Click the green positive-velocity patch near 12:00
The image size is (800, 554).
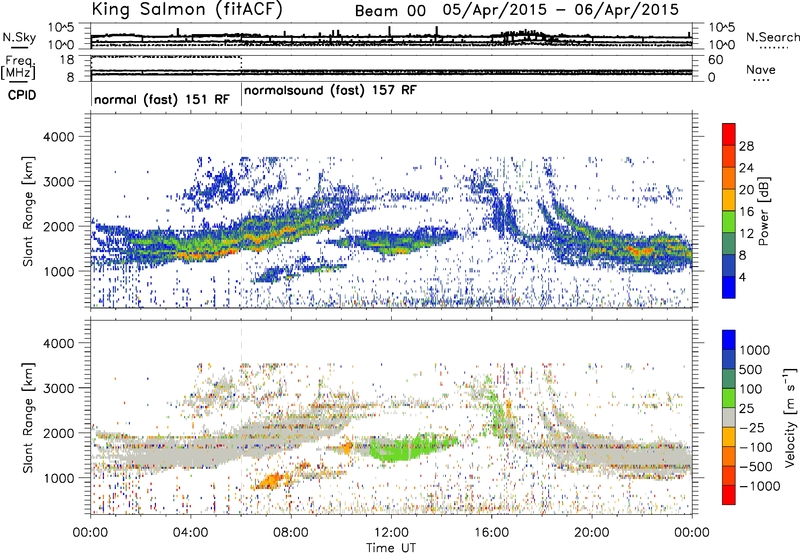pos(406,448)
